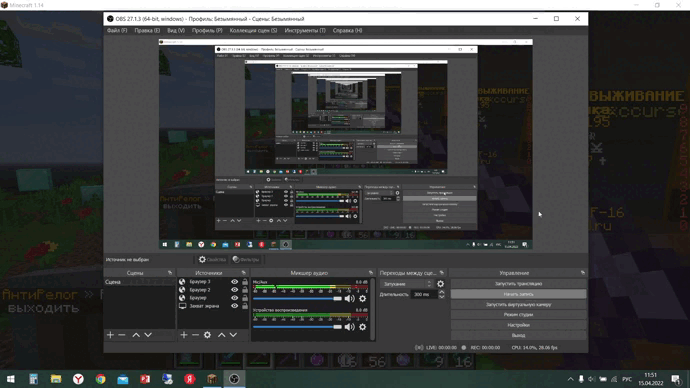Click Запустить трансляцию button

pyautogui.click(x=518, y=284)
